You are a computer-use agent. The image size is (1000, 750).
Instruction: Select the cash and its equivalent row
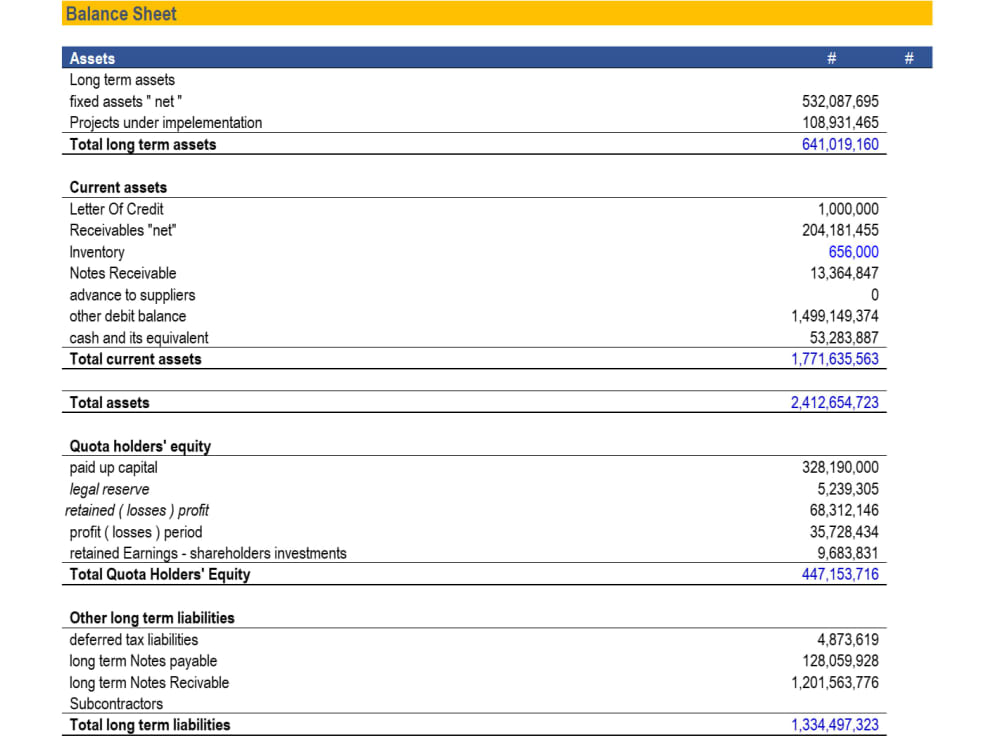point(138,338)
